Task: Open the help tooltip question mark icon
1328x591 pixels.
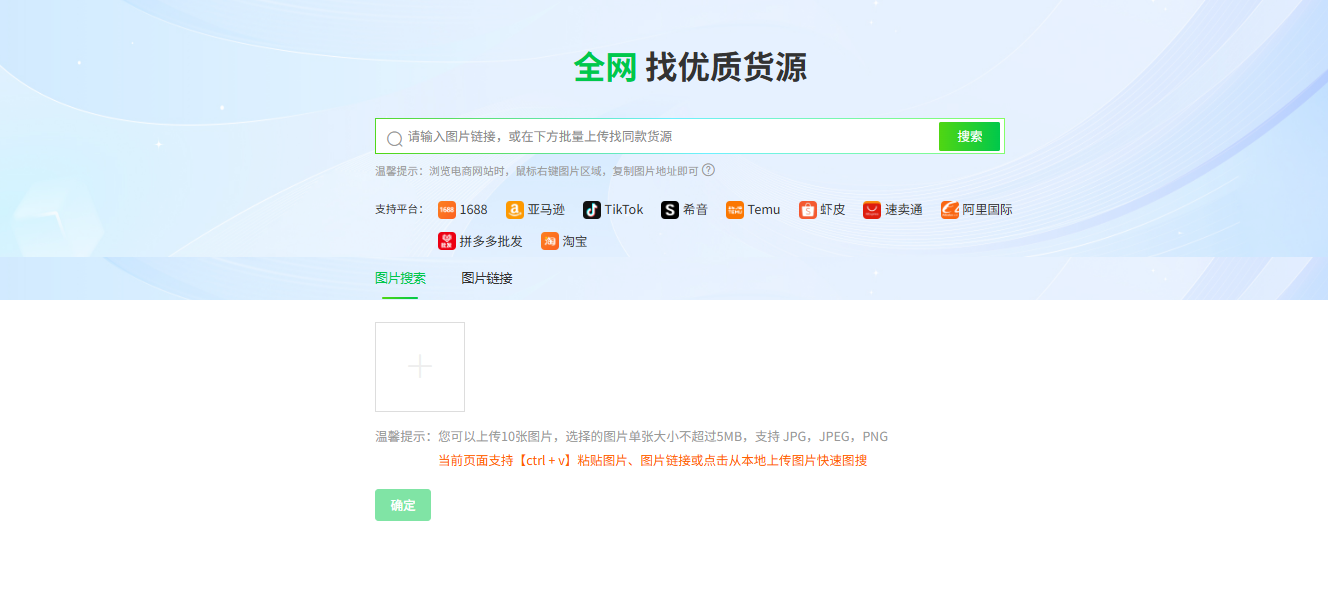Action: point(708,170)
